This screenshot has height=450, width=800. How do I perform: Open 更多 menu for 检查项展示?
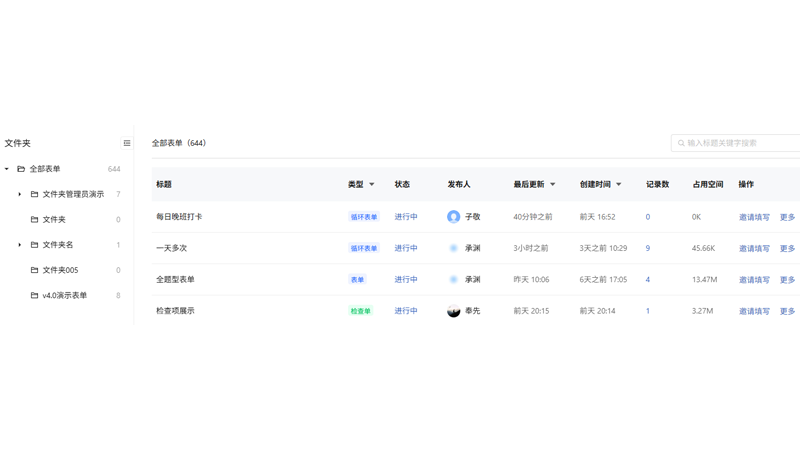[787, 311]
